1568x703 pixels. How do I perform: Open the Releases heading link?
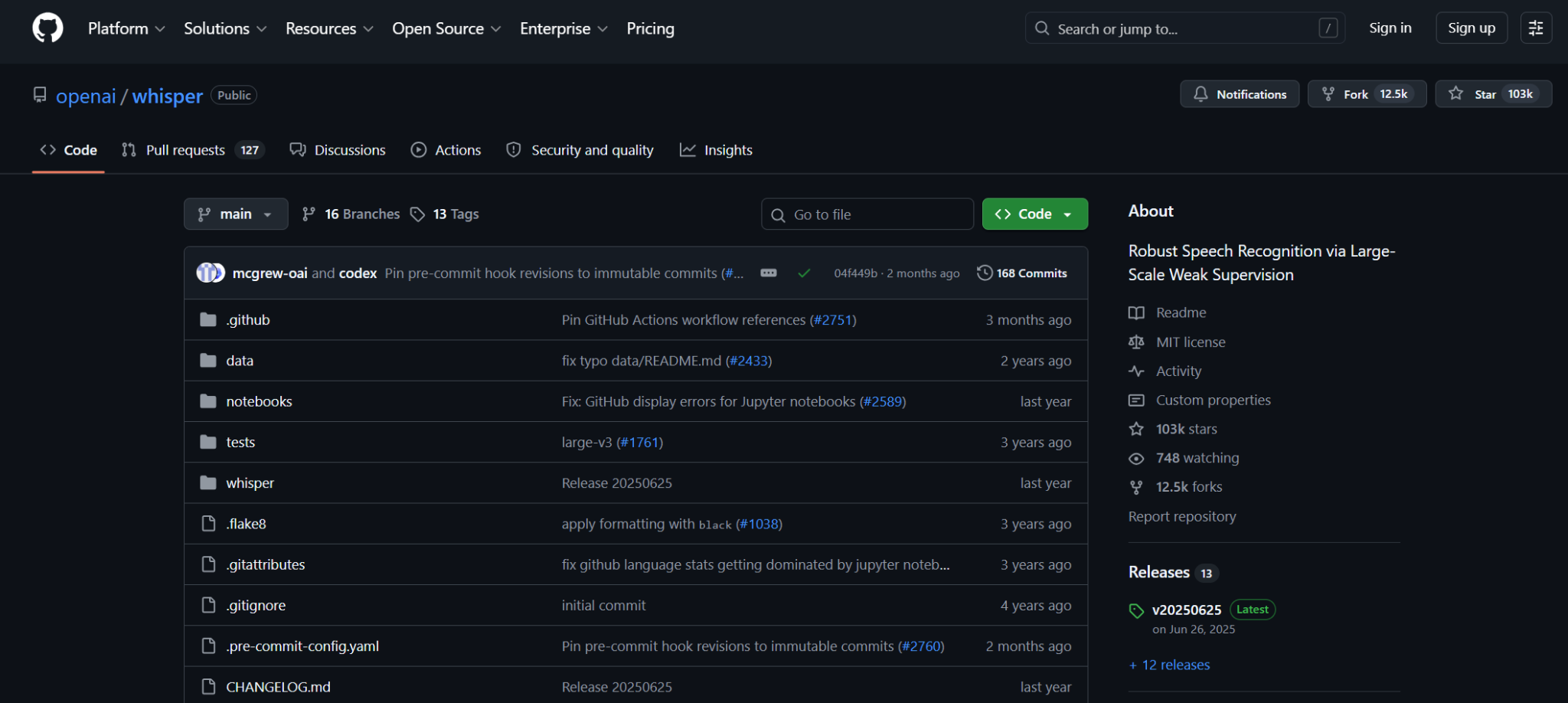(x=1173, y=572)
